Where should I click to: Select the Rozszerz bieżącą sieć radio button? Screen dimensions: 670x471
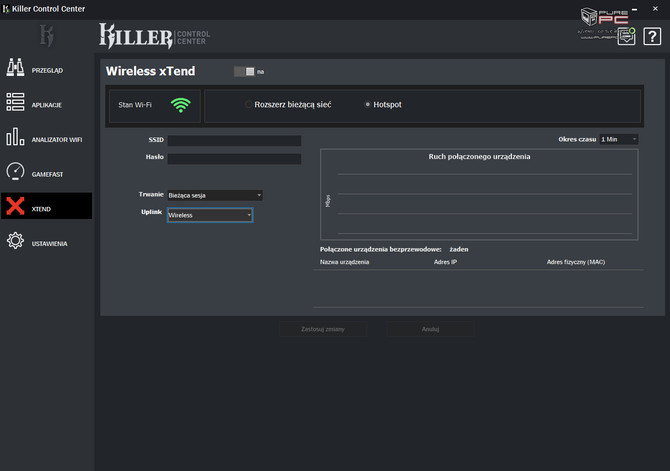(248, 105)
